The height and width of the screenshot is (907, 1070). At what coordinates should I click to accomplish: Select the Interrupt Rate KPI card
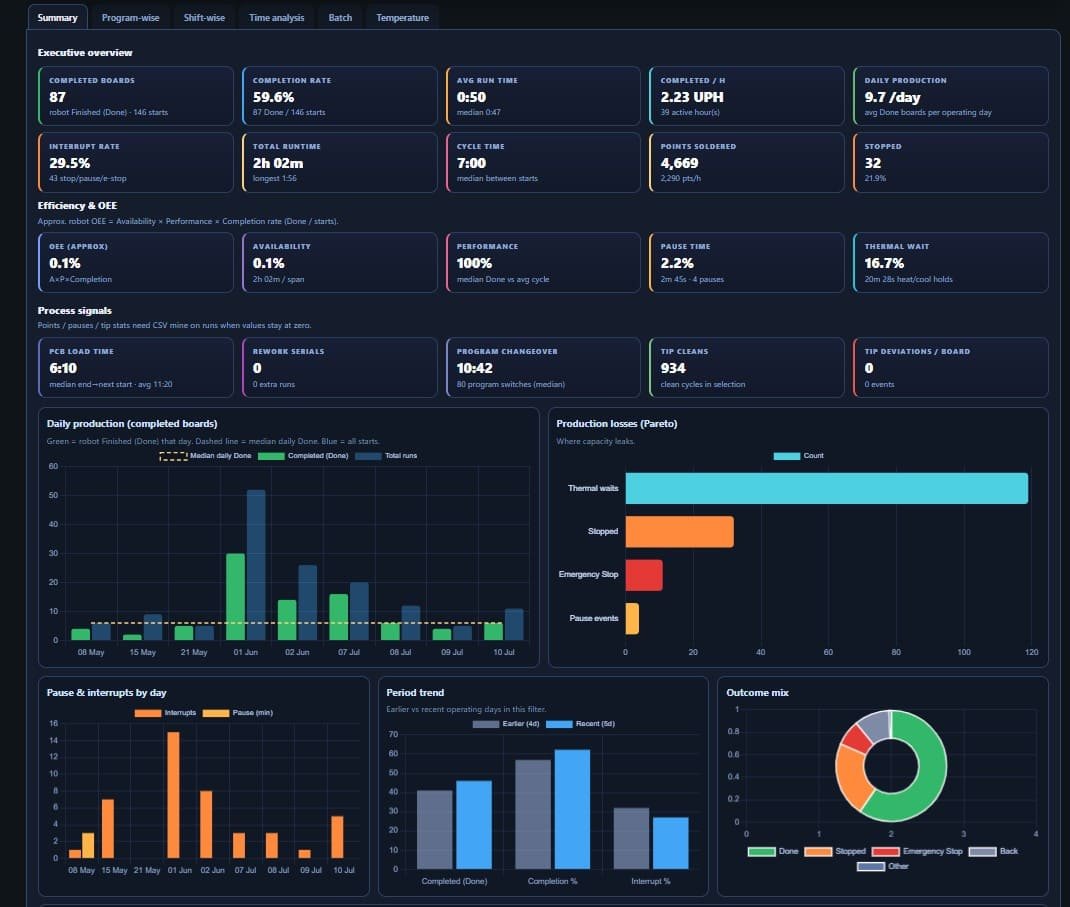[x=136, y=162]
